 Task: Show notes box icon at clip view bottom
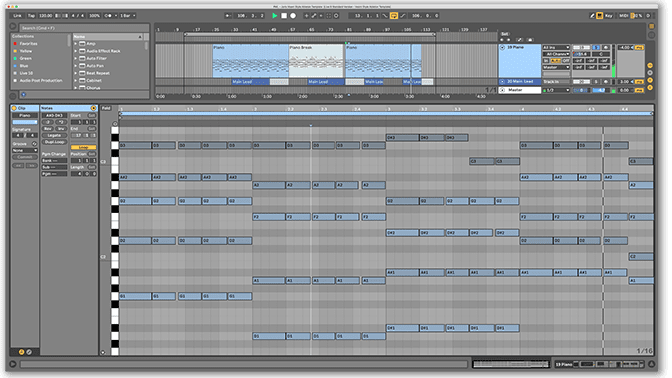(21, 352)
